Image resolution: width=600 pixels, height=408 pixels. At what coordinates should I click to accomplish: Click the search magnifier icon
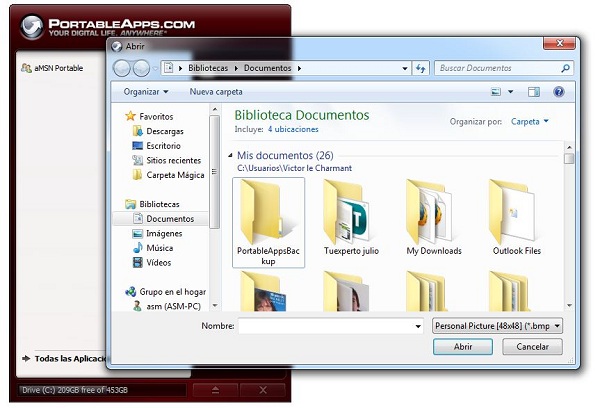566,69
